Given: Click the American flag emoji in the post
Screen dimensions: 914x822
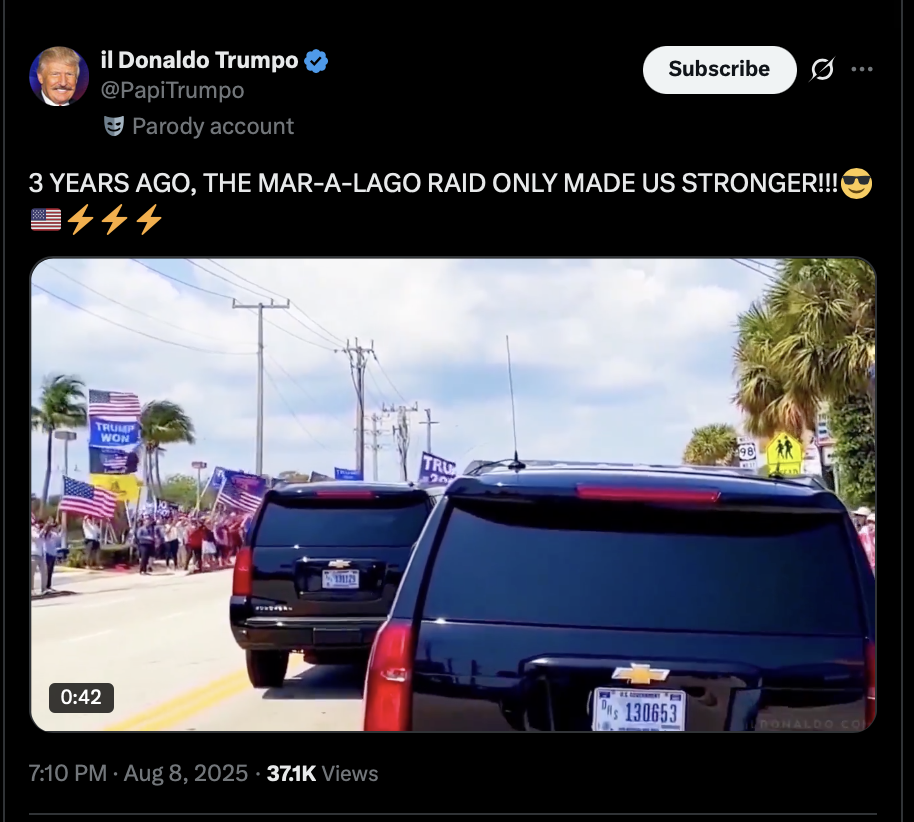Looking at the screenshot, I should [x=45, y=220].
